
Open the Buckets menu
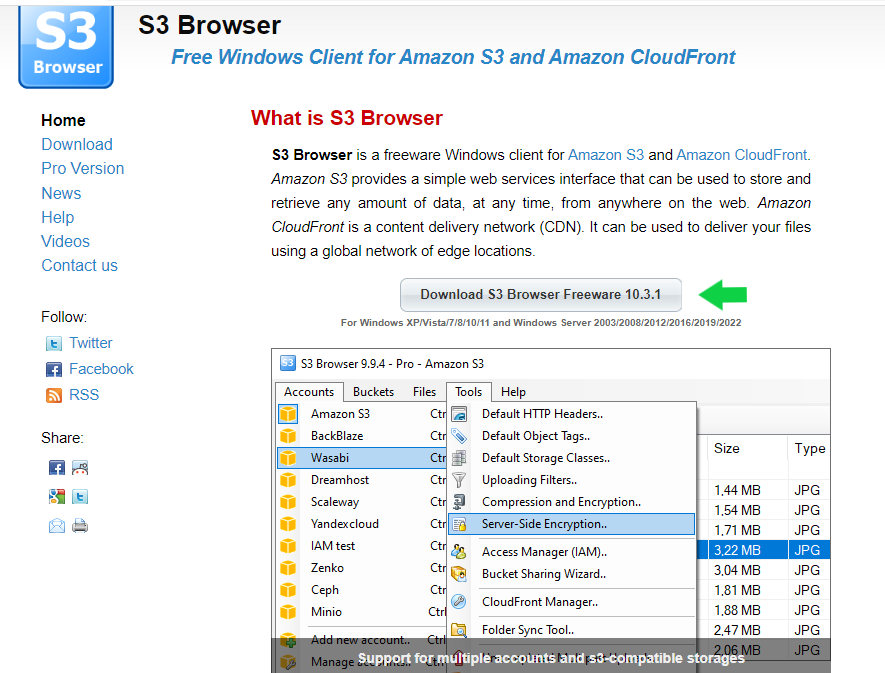point(373,392)
